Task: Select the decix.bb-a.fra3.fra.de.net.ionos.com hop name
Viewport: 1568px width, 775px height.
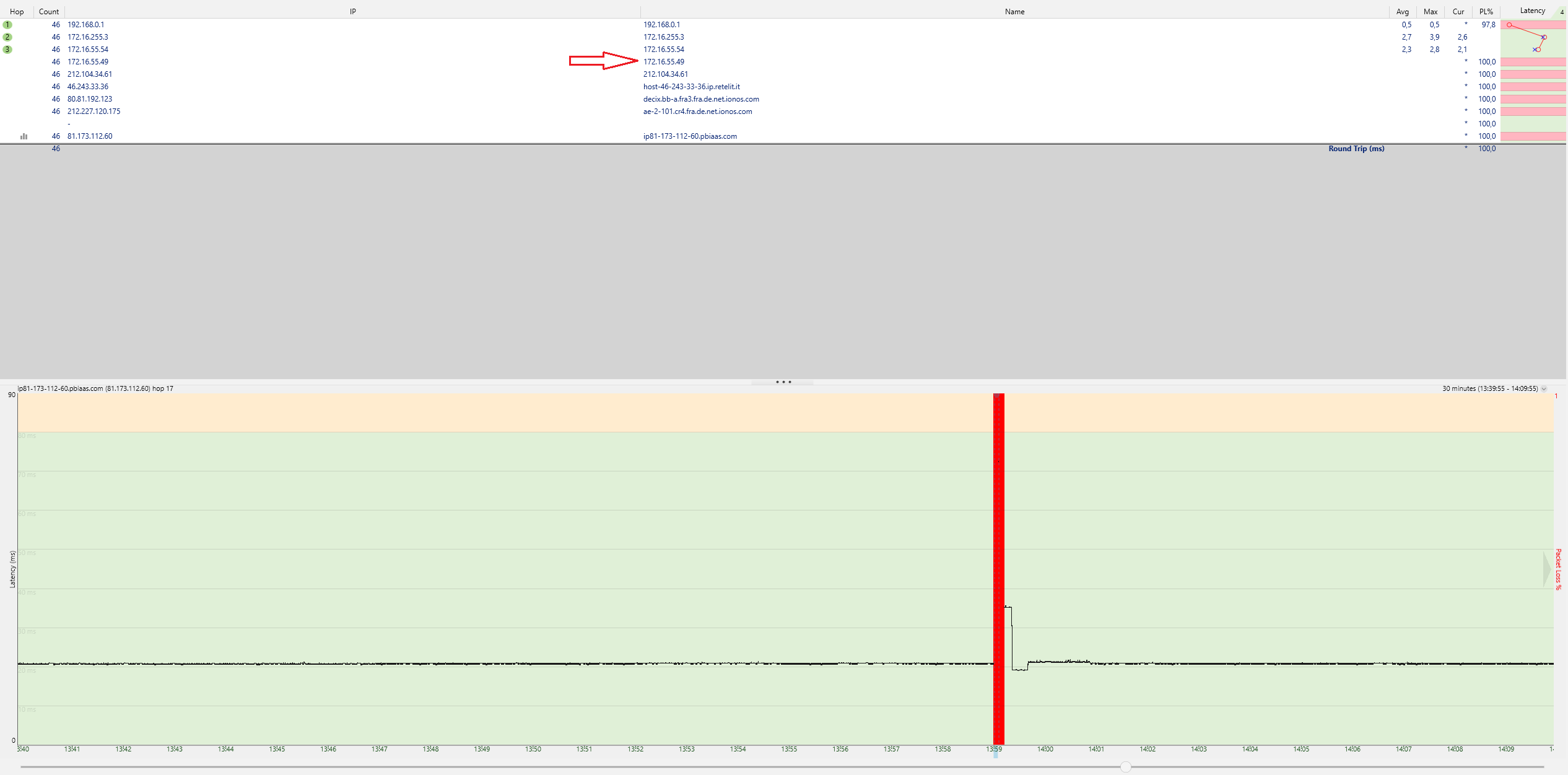Action: point(701,99)
